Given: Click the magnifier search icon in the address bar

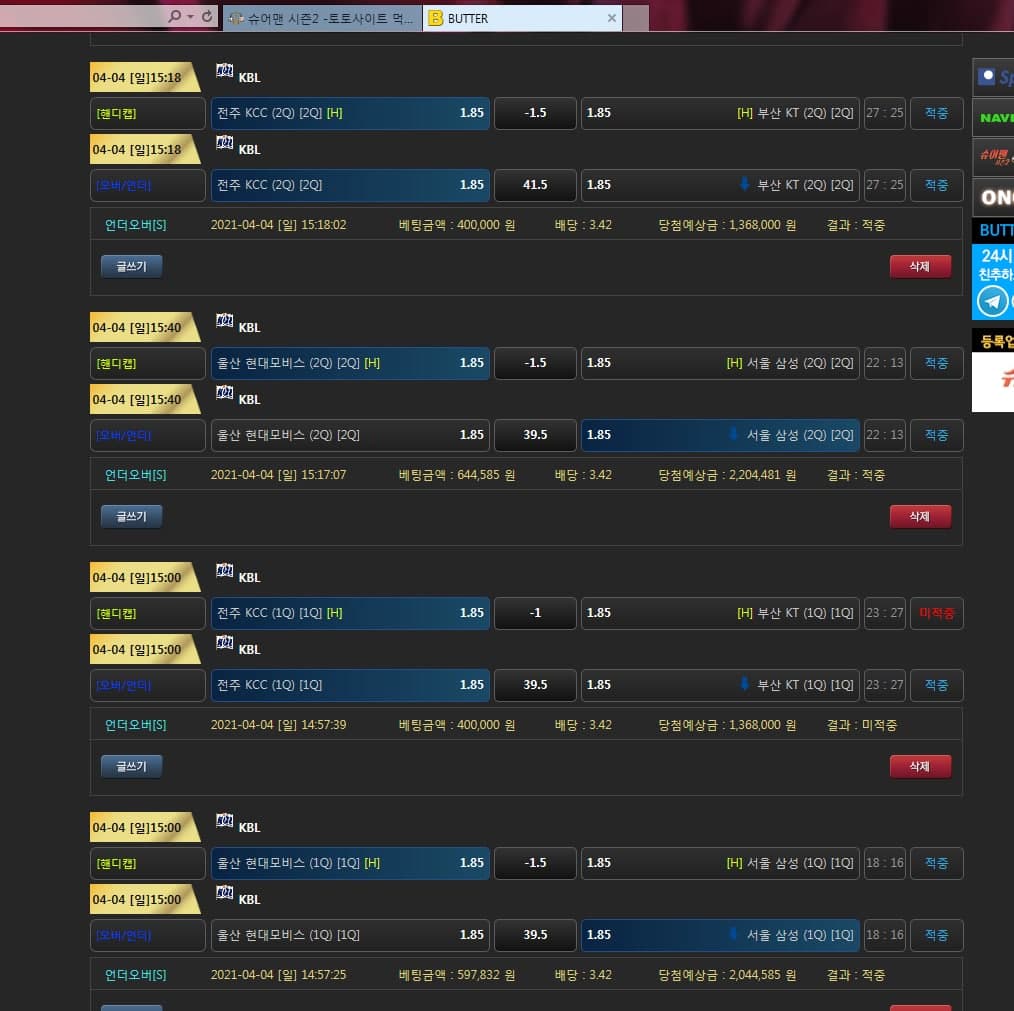Looking at the screenshot, I should (x=175, y=17).
